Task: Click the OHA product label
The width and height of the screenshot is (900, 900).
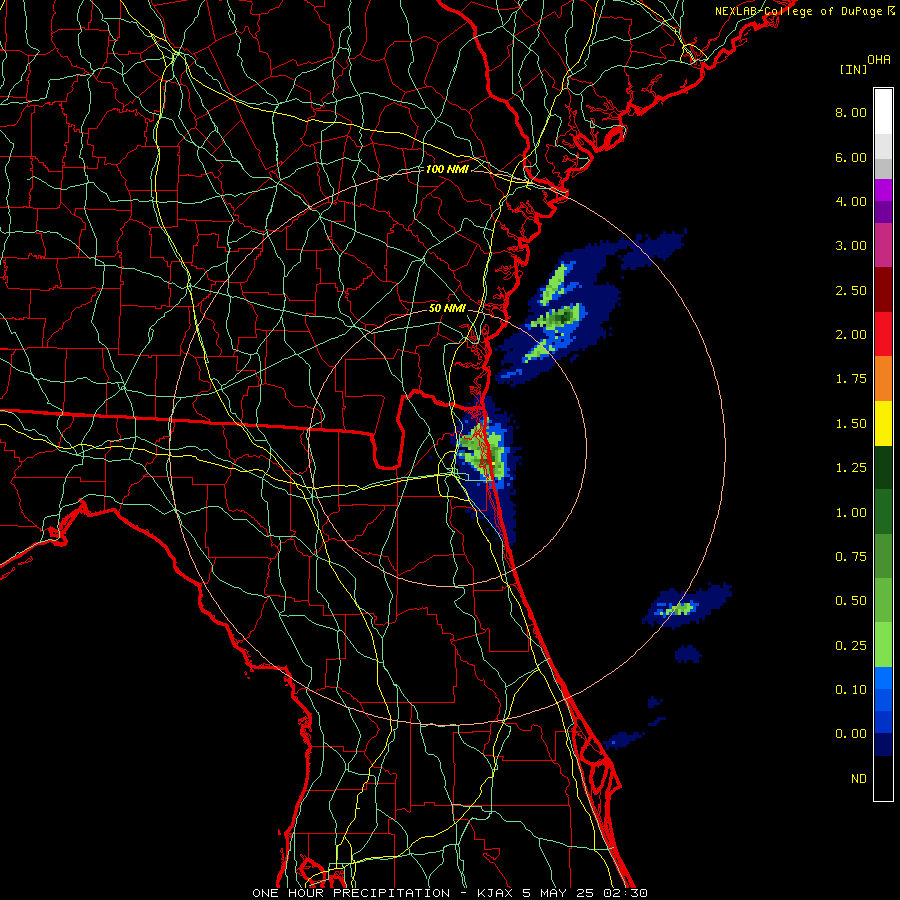Action: (x=879, y=60)
